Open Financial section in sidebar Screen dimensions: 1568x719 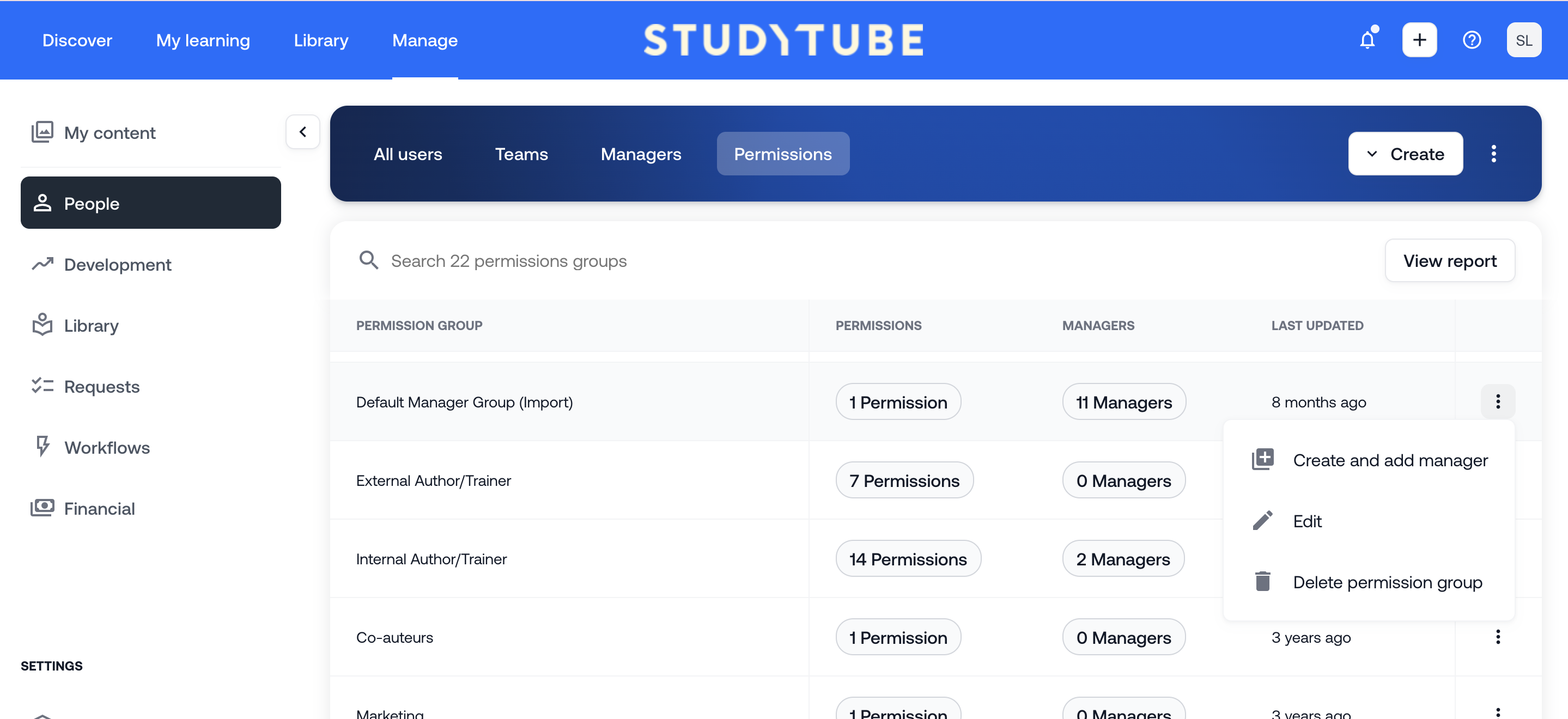[99, 508]
